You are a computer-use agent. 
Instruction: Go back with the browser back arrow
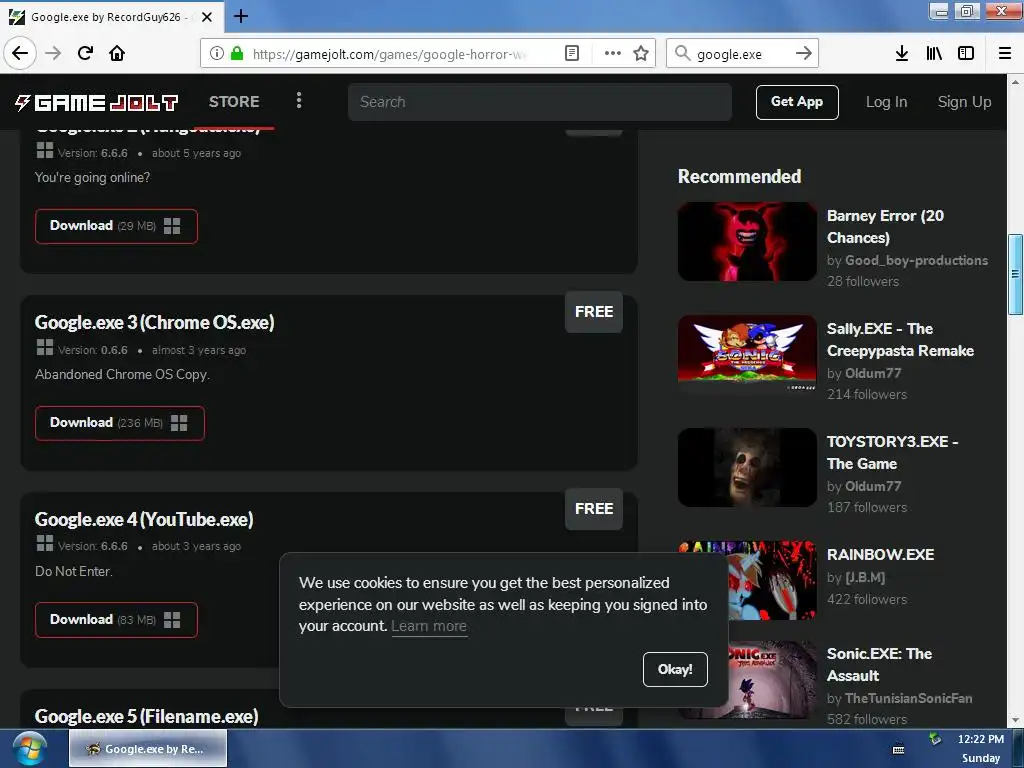tap(20, 53)
